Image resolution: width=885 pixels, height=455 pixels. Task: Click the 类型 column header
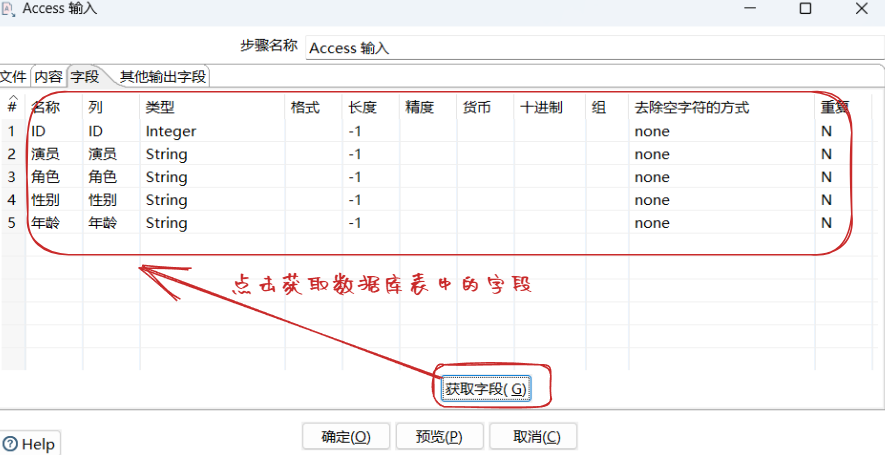pos(212,107)
